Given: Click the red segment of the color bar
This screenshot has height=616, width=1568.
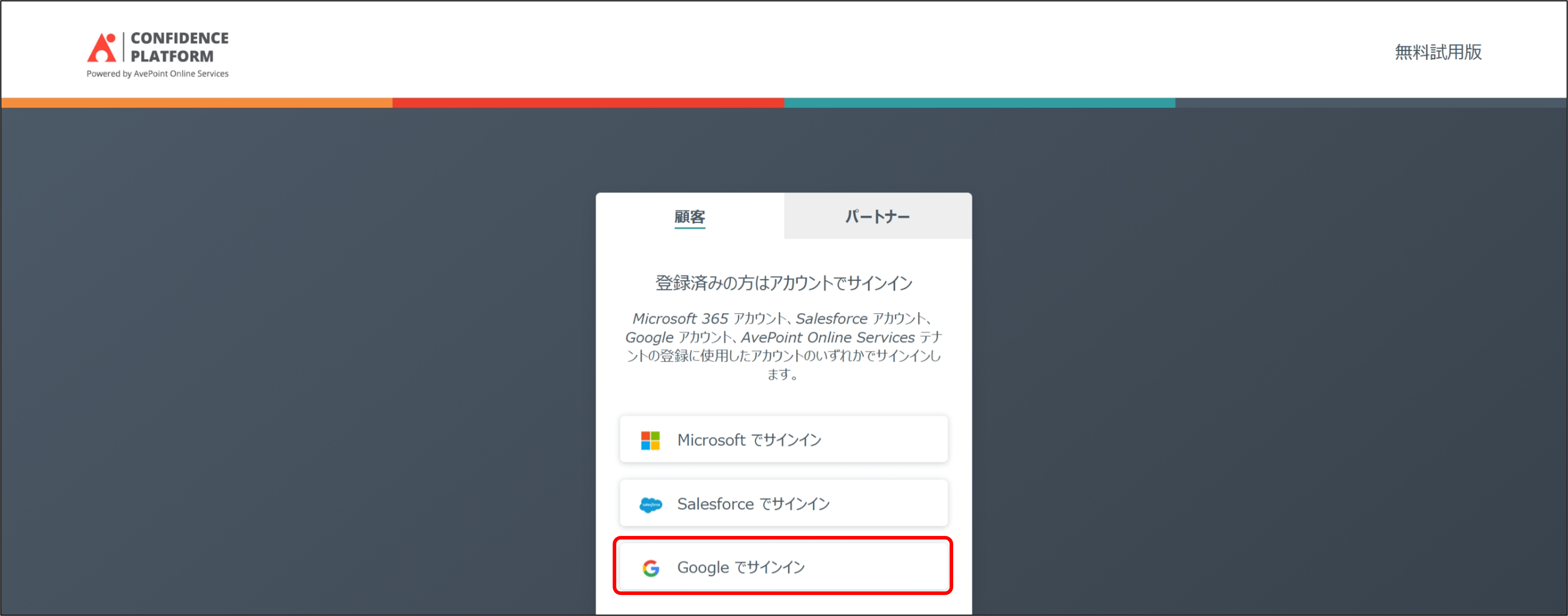Looking at the screenshot, I should 588,103.
